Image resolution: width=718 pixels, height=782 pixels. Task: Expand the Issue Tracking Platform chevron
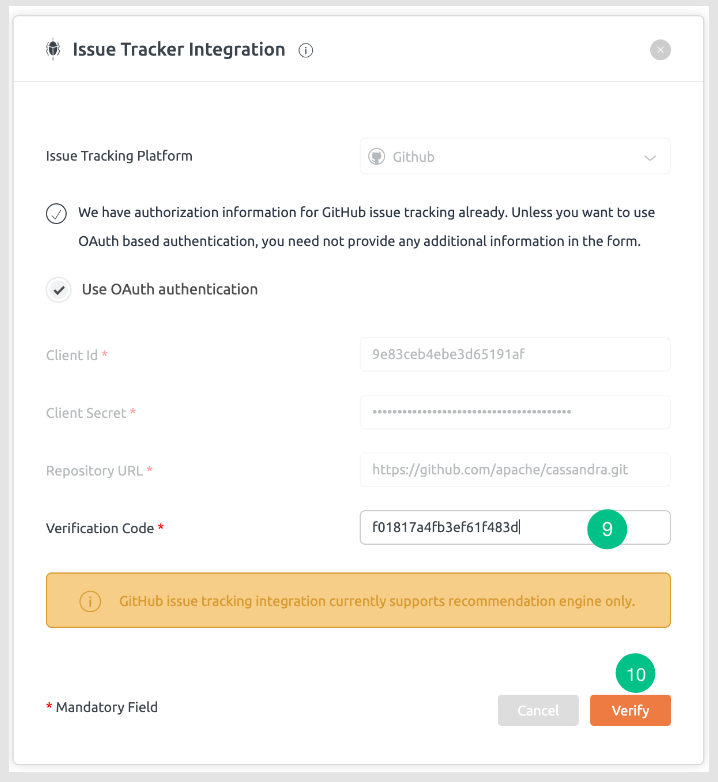pyautogui.click(x=650, y=158)
